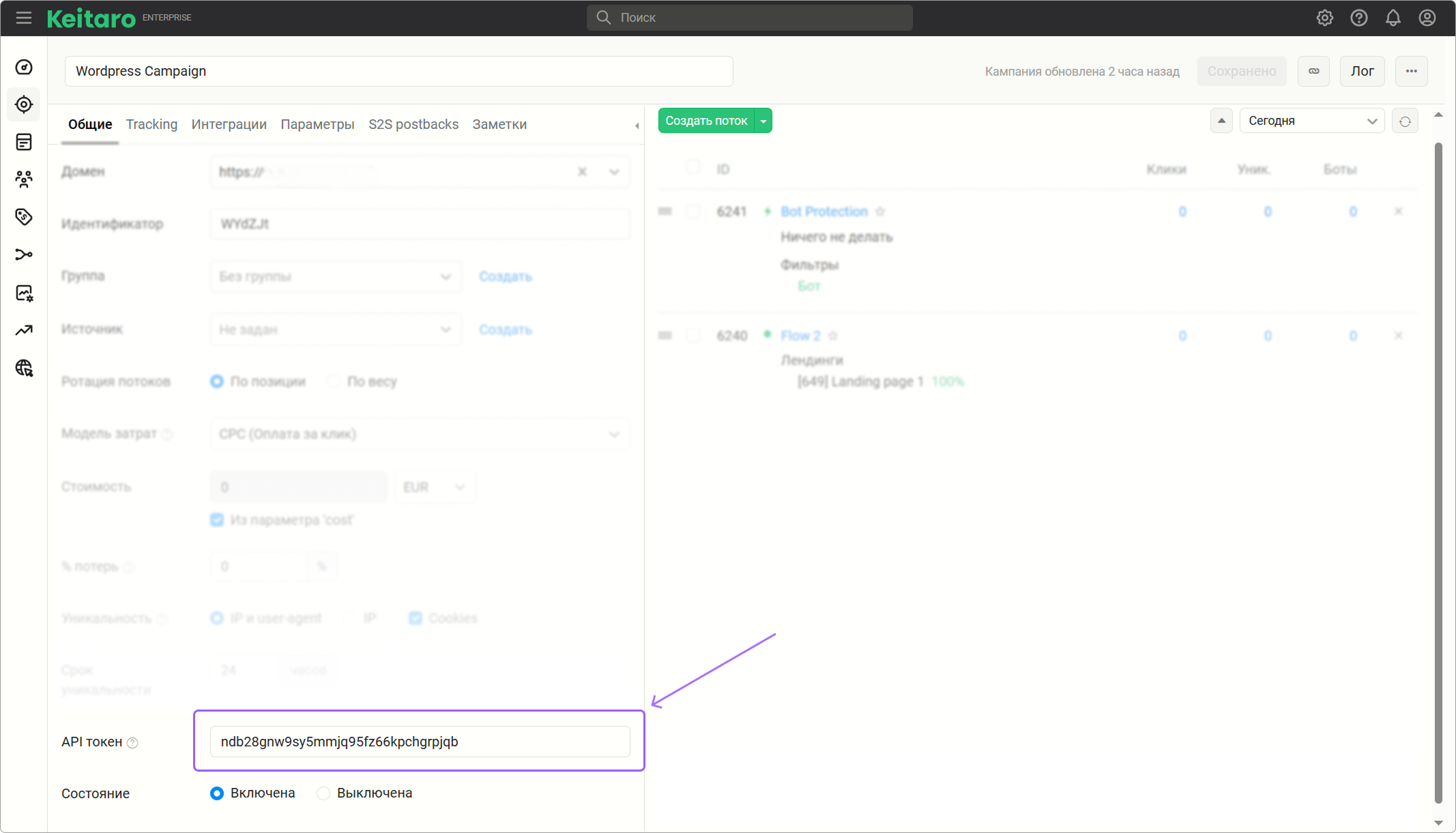This screenshot has width=1456, height=833.
Task: Click the Лог button
Action: coord(1362,71)
